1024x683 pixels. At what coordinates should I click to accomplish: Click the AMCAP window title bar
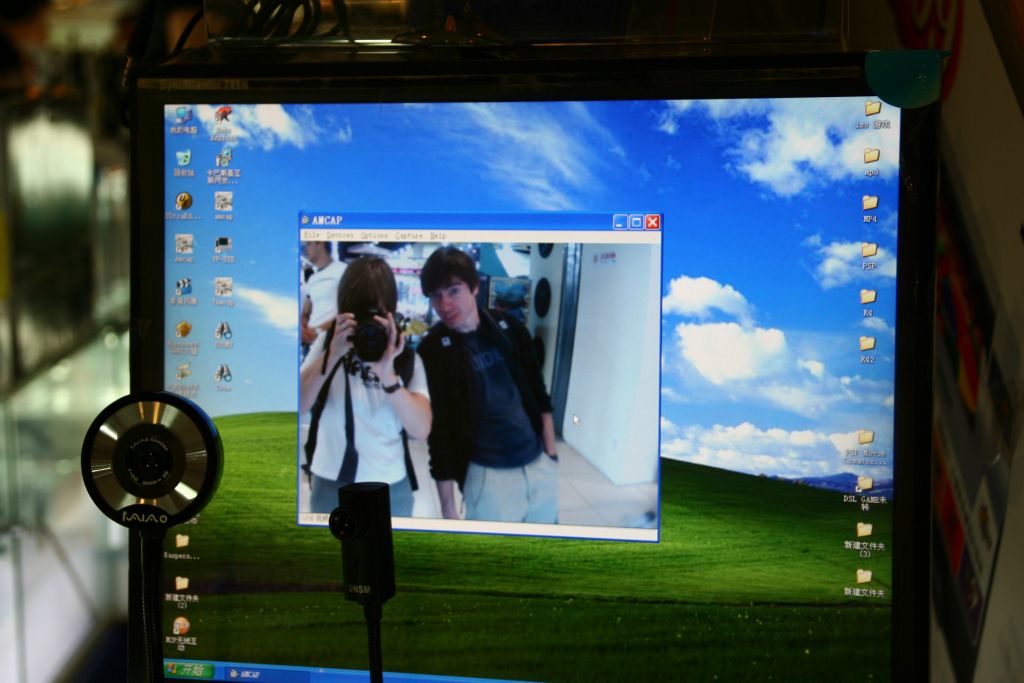pyautogui.click(x=480, y=221)
